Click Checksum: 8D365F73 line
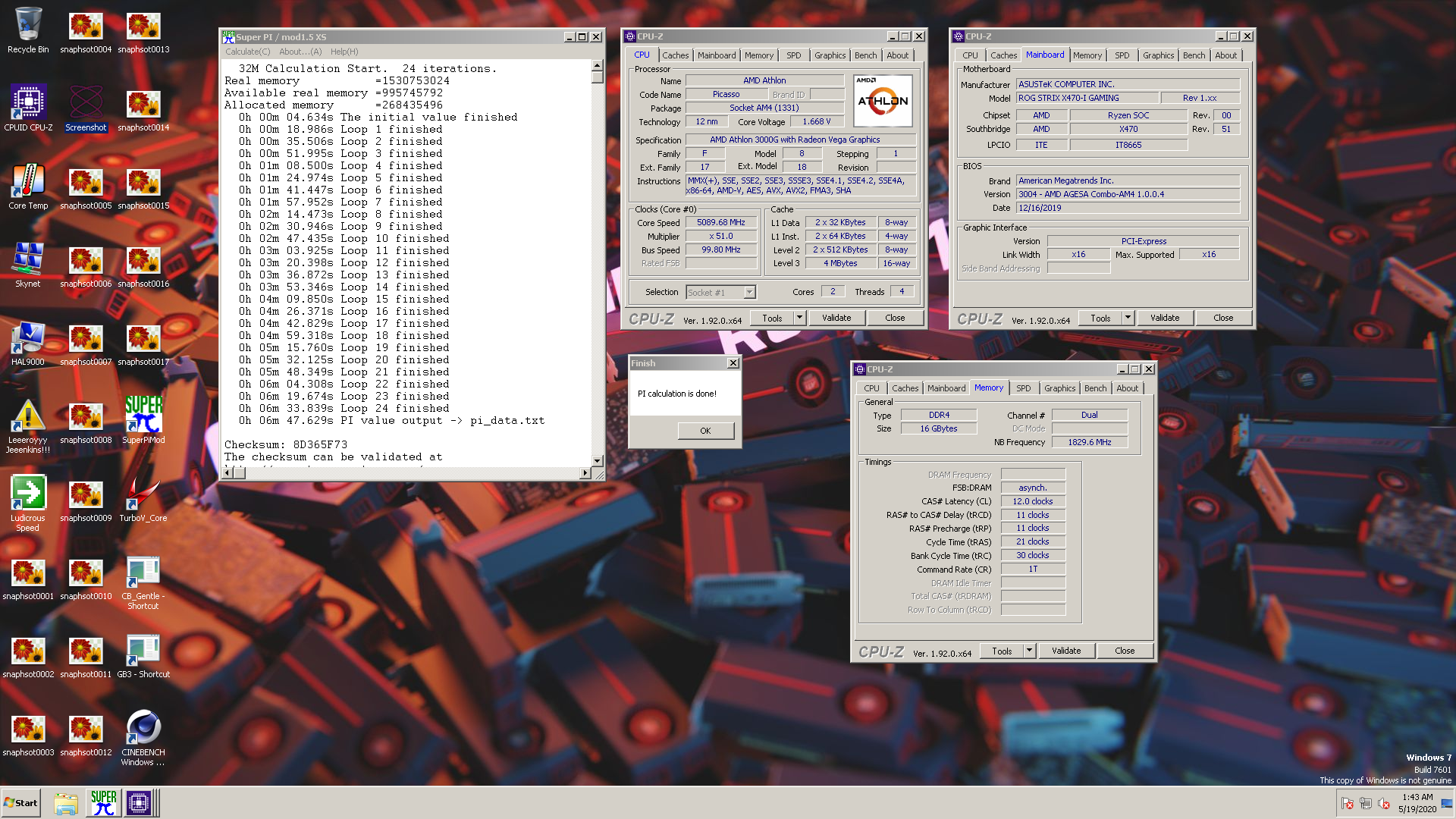This screenshot has width=1456, height=819. pyautogui.click(x=286, y=445)
